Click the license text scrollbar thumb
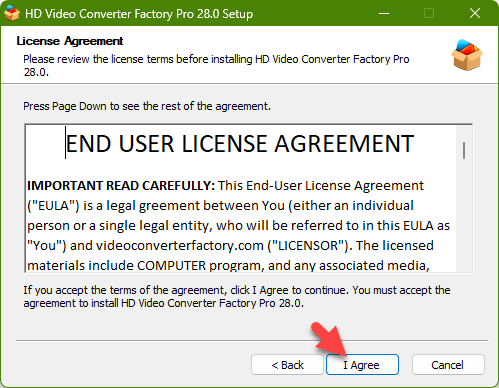499x388 pixels. coord(464,150)
